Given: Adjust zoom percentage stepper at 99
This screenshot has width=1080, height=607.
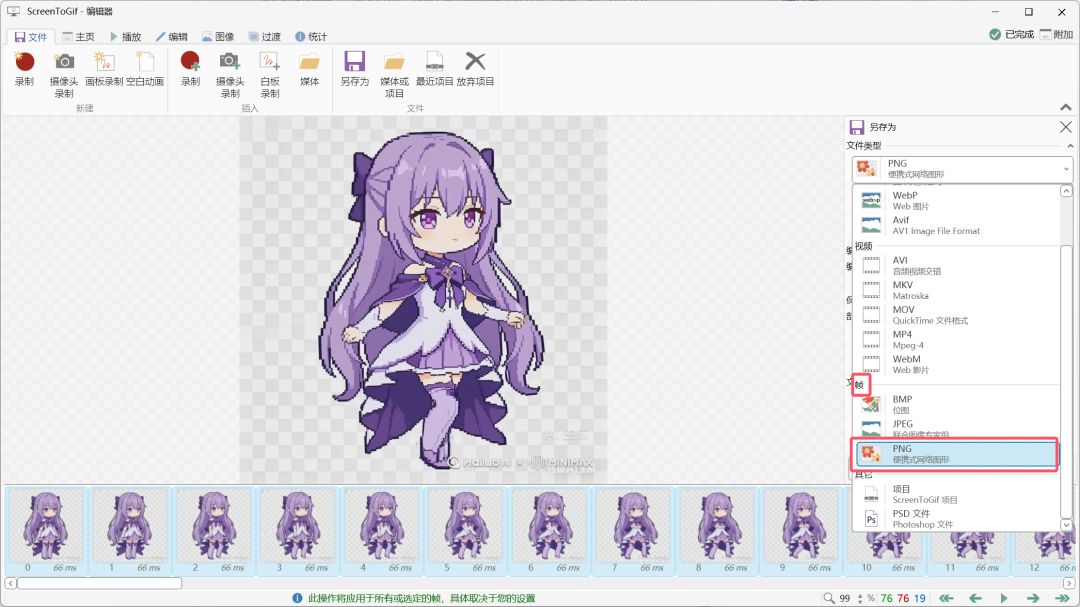Looking at the screenshot, I should point(859,598).
